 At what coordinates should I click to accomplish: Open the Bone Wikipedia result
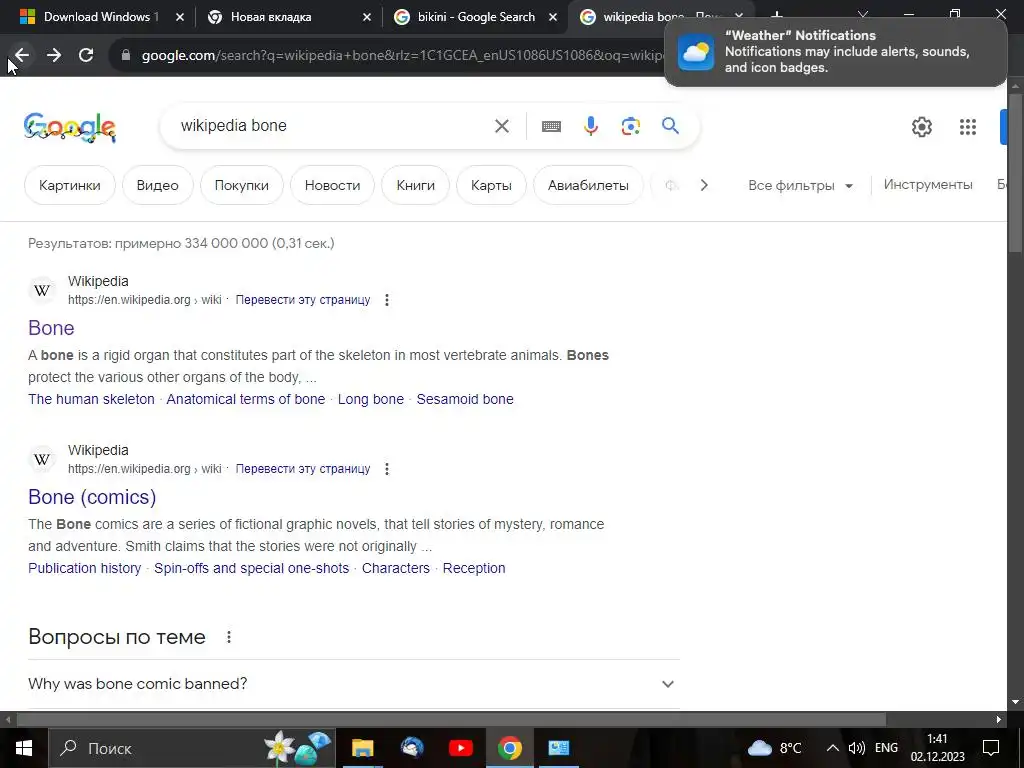tap(51, 328)
